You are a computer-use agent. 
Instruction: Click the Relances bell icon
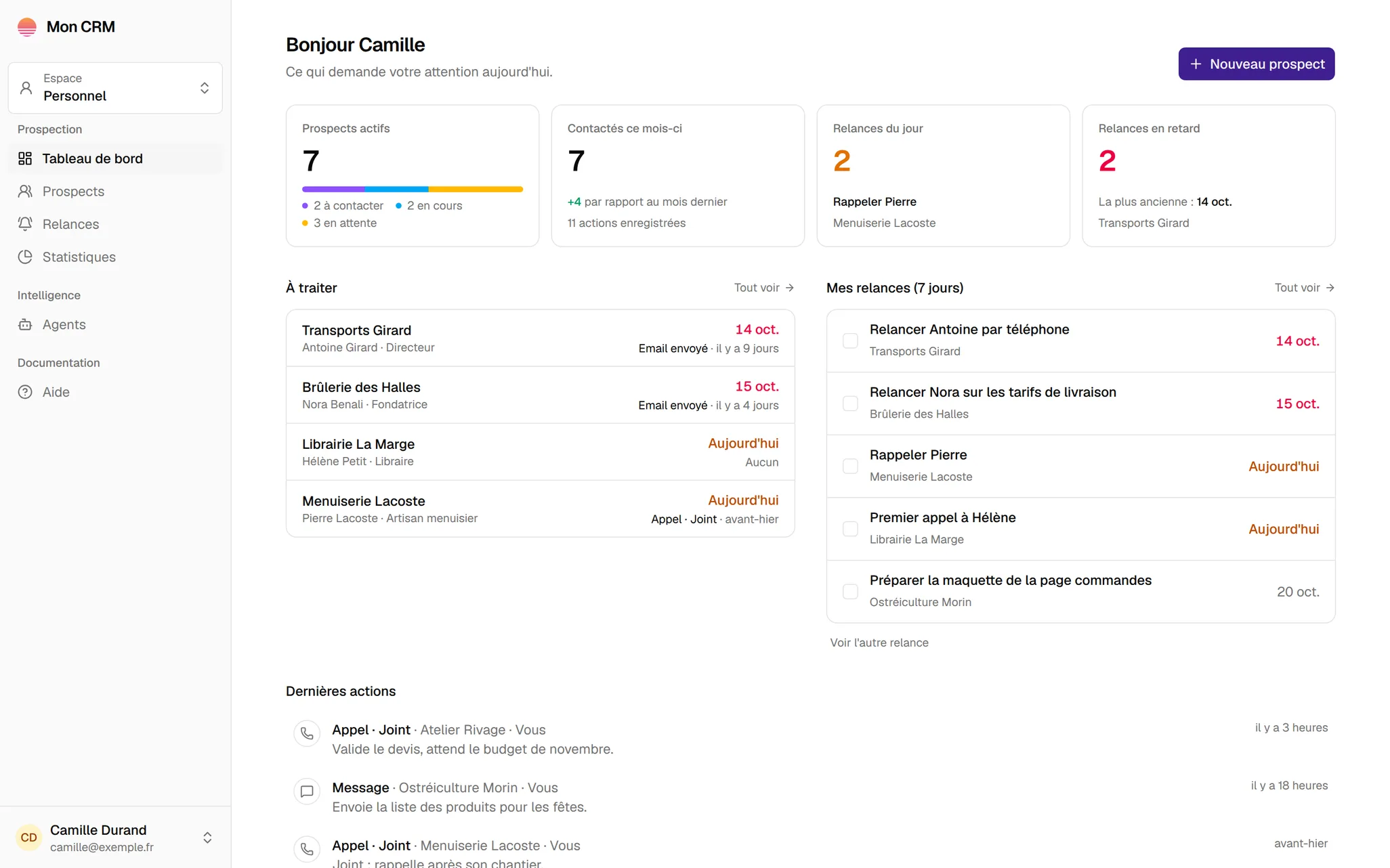click(25, 224)
